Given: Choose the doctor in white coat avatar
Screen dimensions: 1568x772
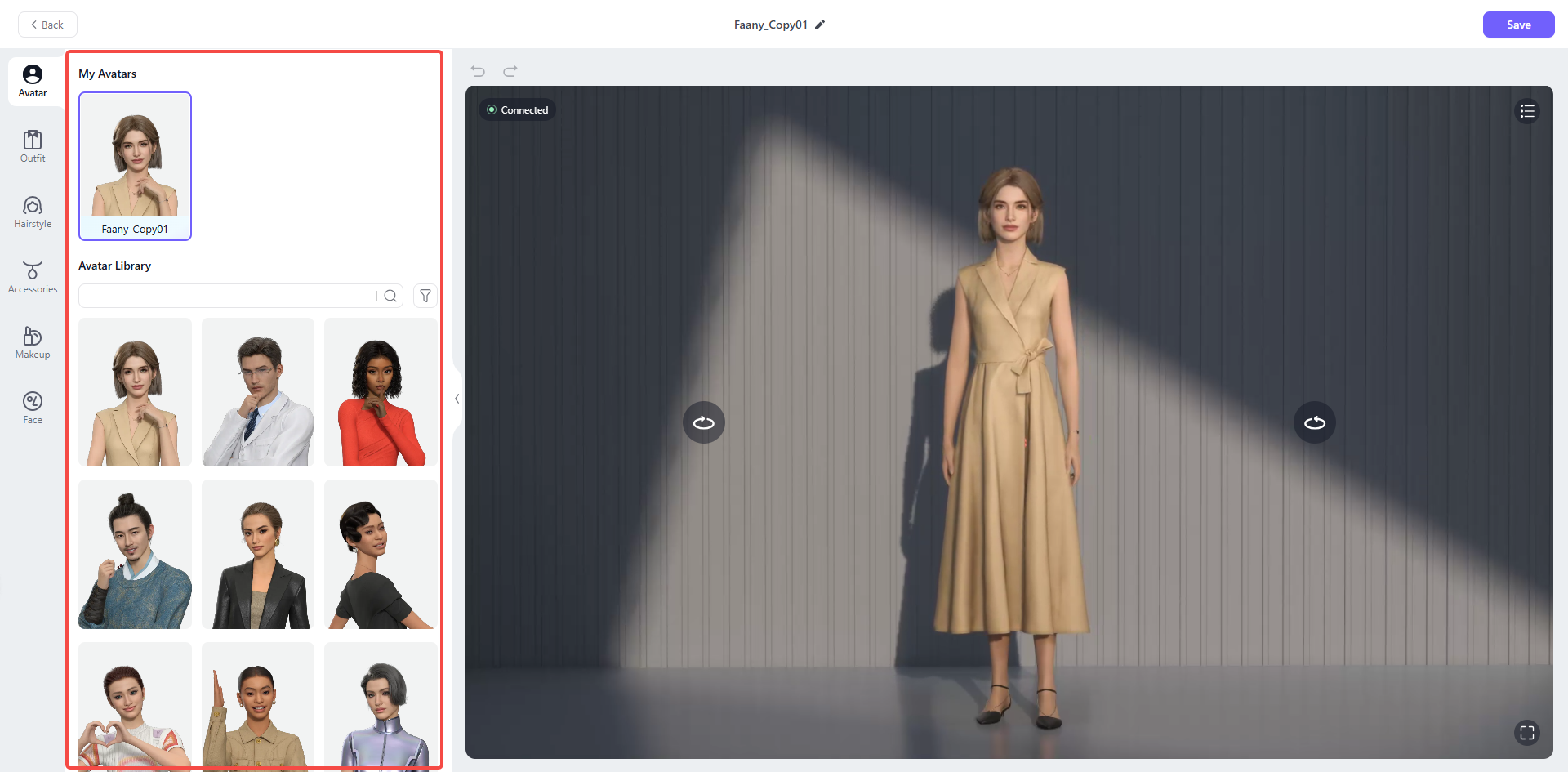Looking at the screenshot, I should [x=258, y=392].
